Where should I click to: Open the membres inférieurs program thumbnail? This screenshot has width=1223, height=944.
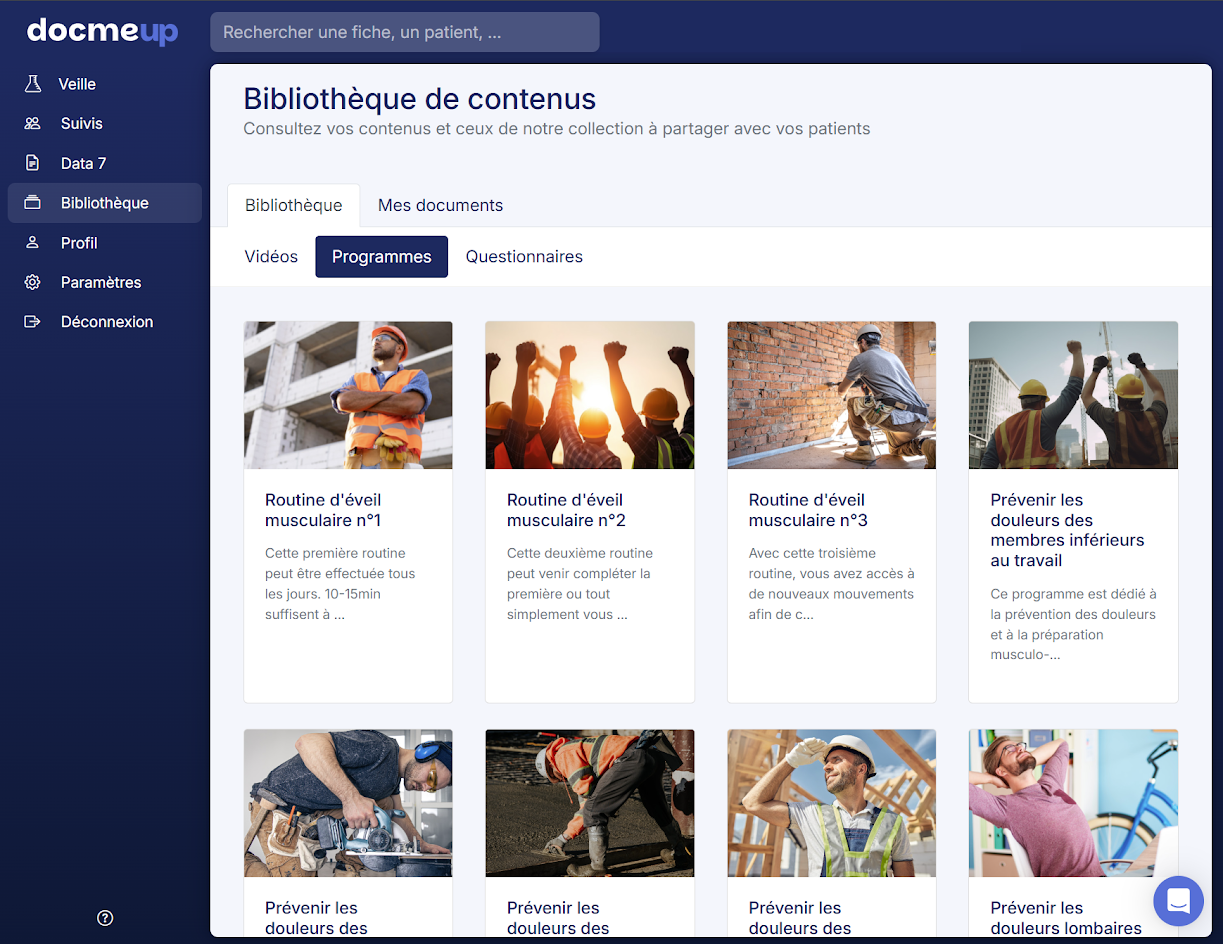click(1073, 395)
